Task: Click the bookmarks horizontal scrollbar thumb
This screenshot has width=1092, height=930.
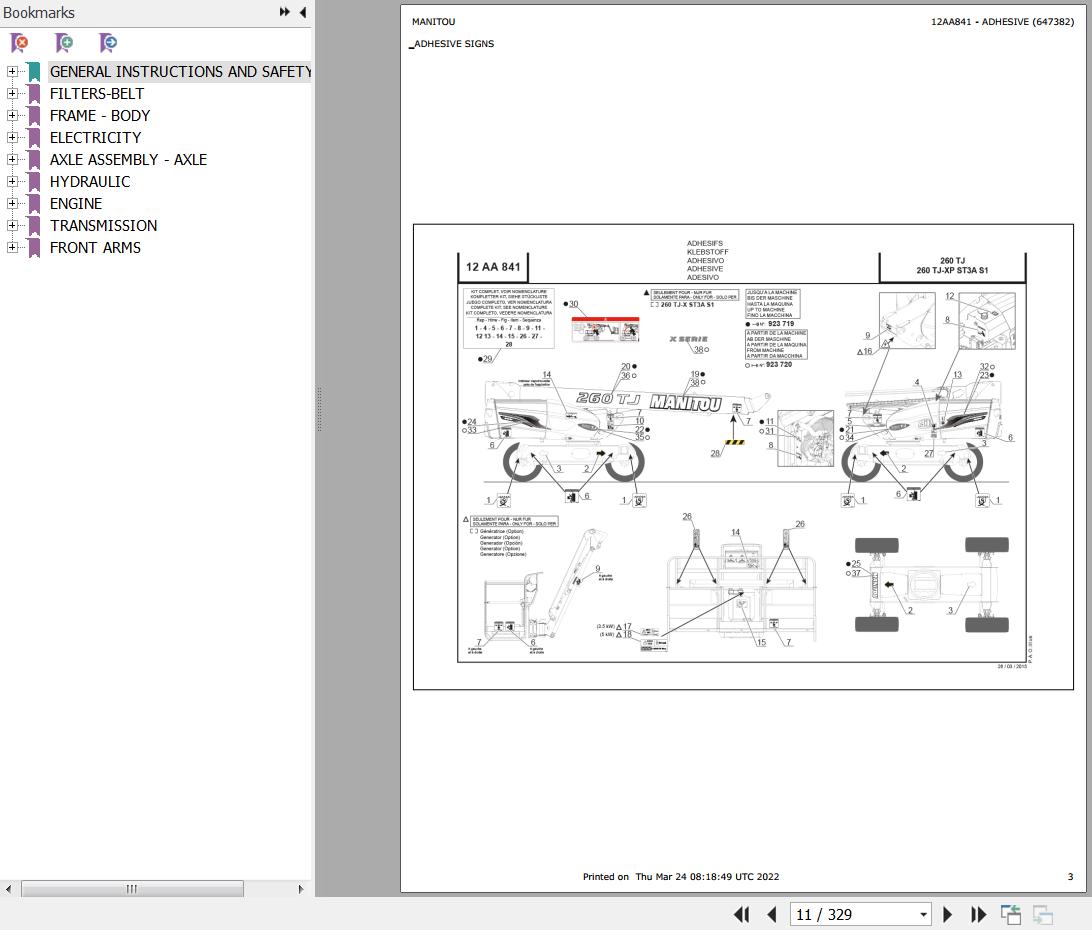Action: [x=132, y=889]
